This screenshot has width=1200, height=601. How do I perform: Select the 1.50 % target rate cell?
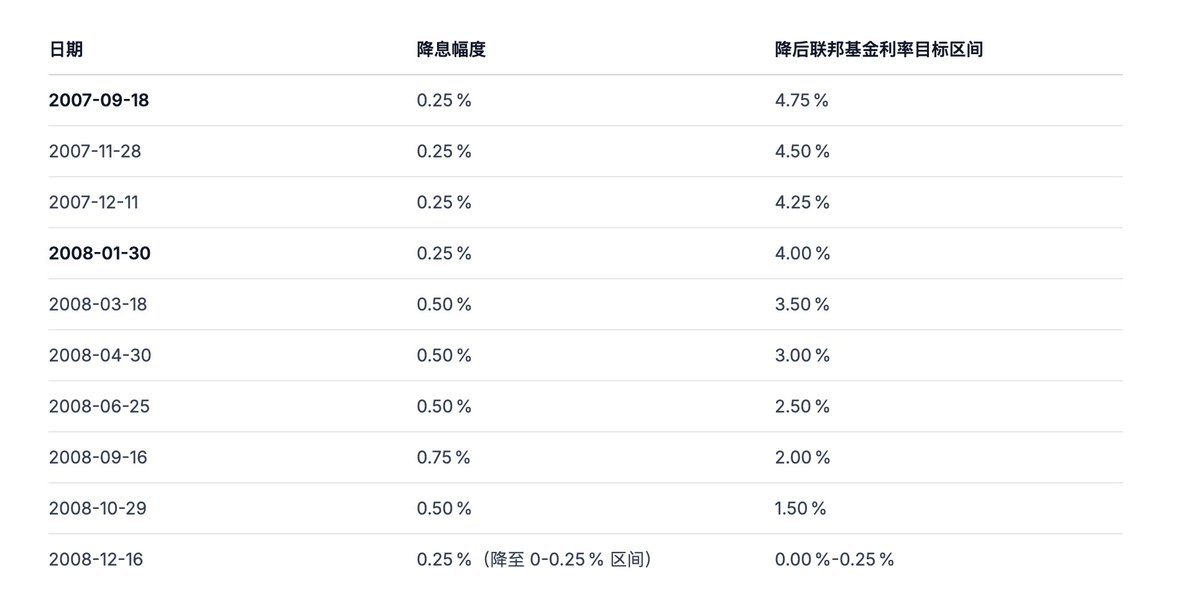(800, 508)
